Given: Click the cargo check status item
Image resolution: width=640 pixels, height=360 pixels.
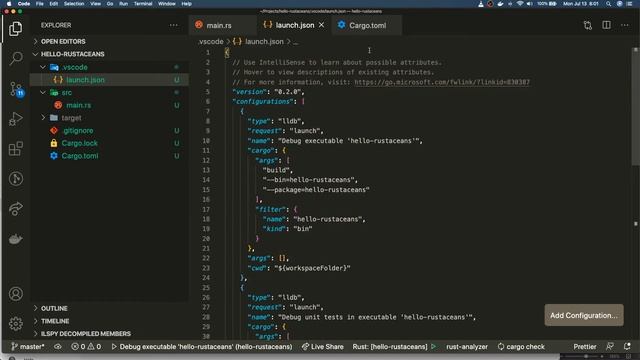Looking at the screenshot, I should click(521, 347).
